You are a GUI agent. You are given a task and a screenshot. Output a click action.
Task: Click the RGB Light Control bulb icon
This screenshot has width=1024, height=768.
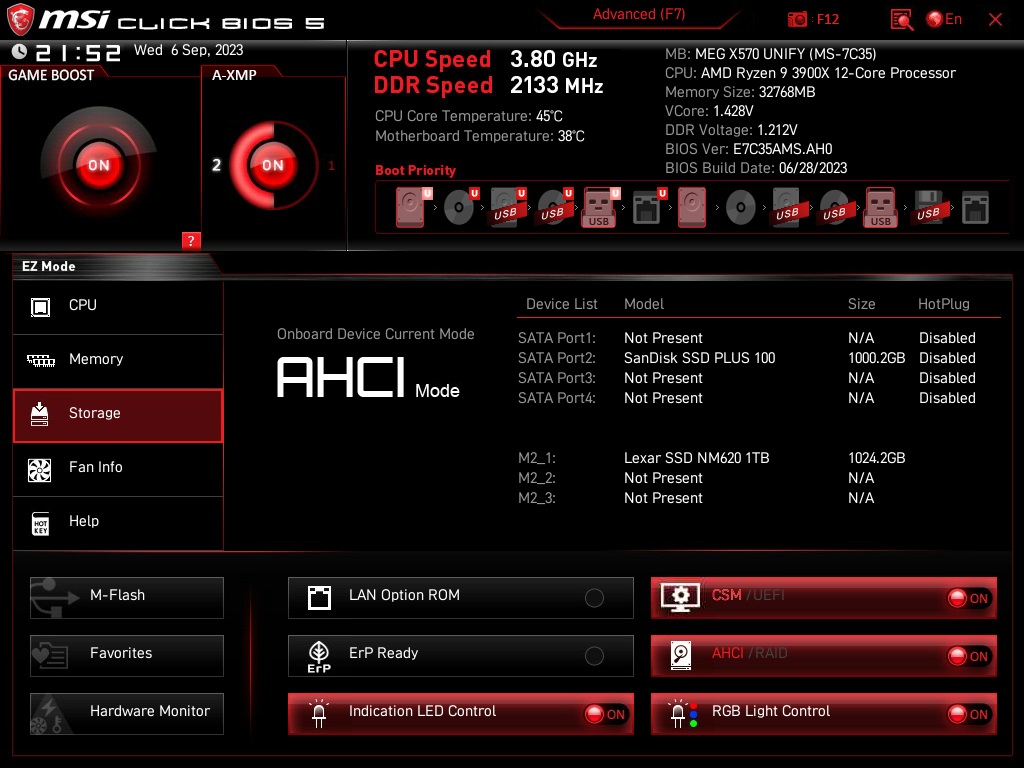click(681, 713)
